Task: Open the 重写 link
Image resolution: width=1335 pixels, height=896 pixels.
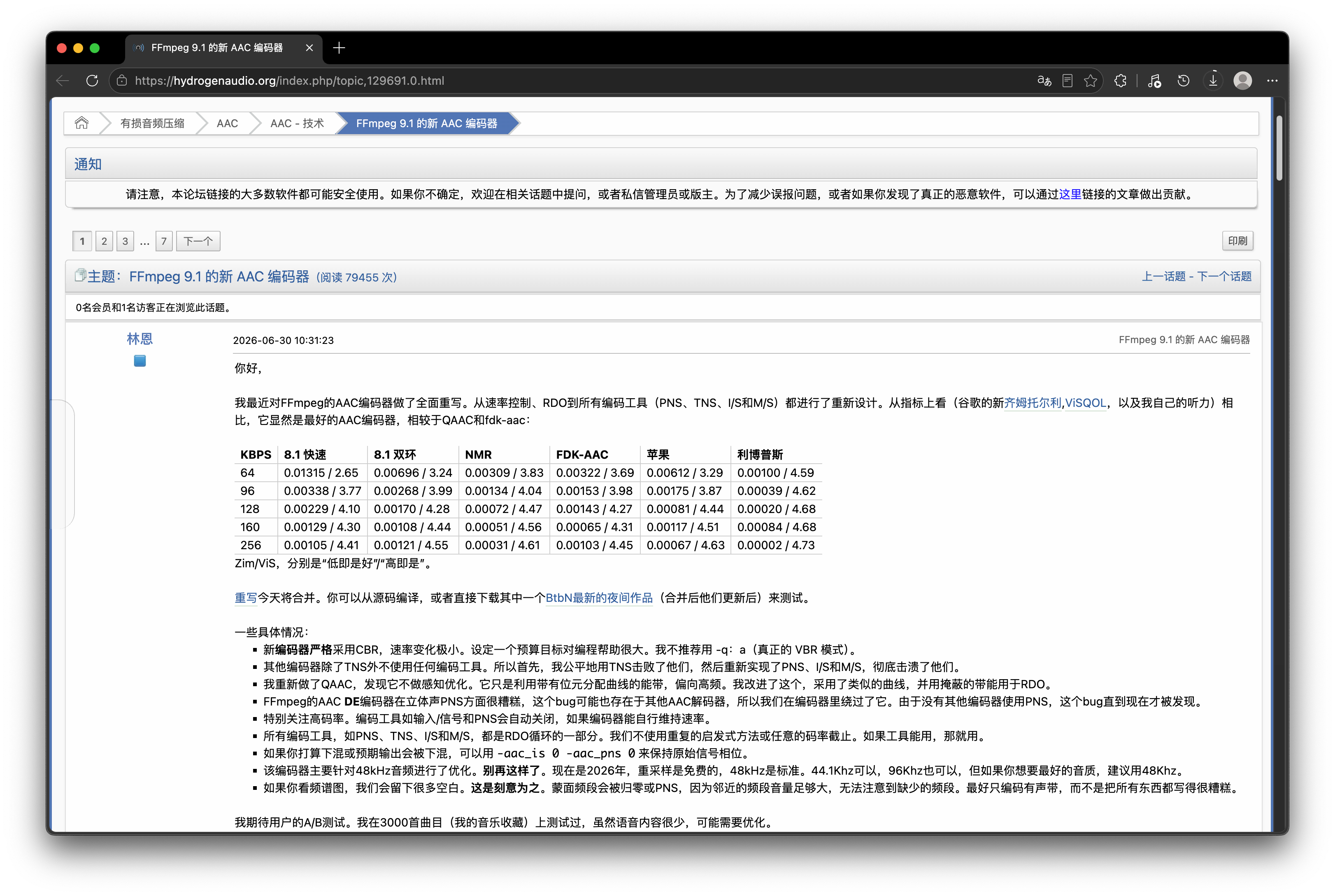Action: 247,598
